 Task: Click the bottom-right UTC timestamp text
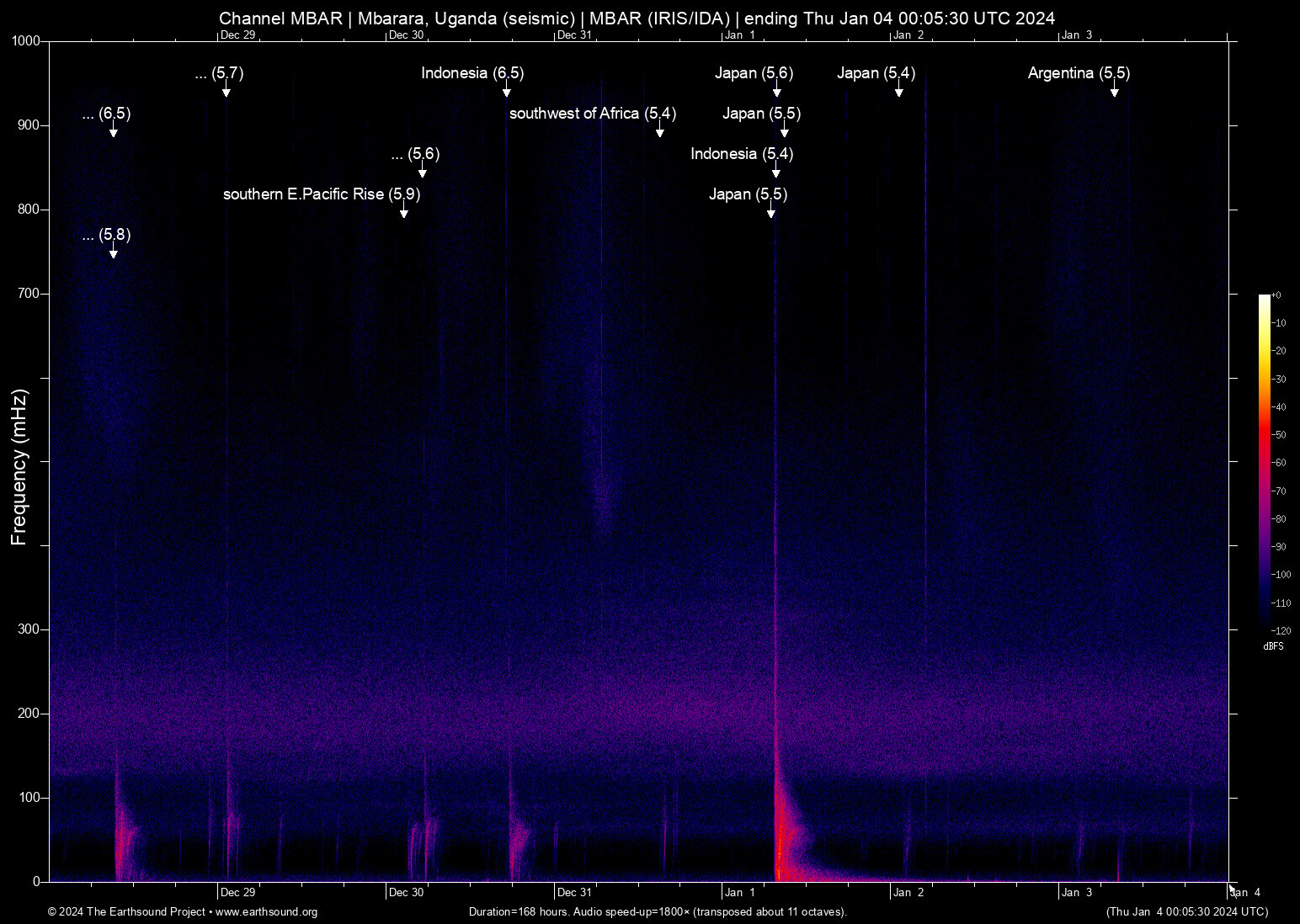[1186, 912]
